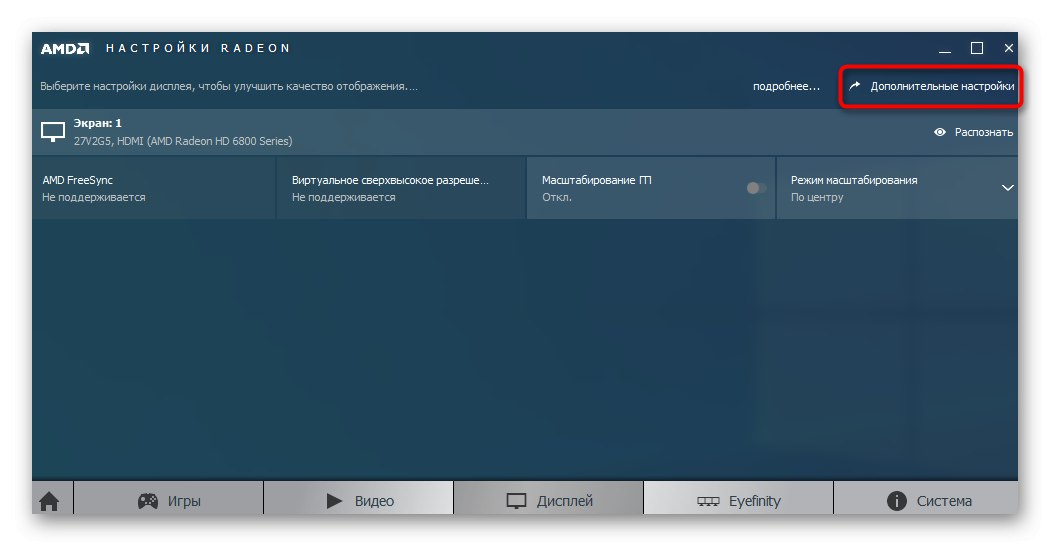Click the monitor icon for Экран 1
Image resolution: width=1050 pixels, height=546 pixels.
(53, 132)
